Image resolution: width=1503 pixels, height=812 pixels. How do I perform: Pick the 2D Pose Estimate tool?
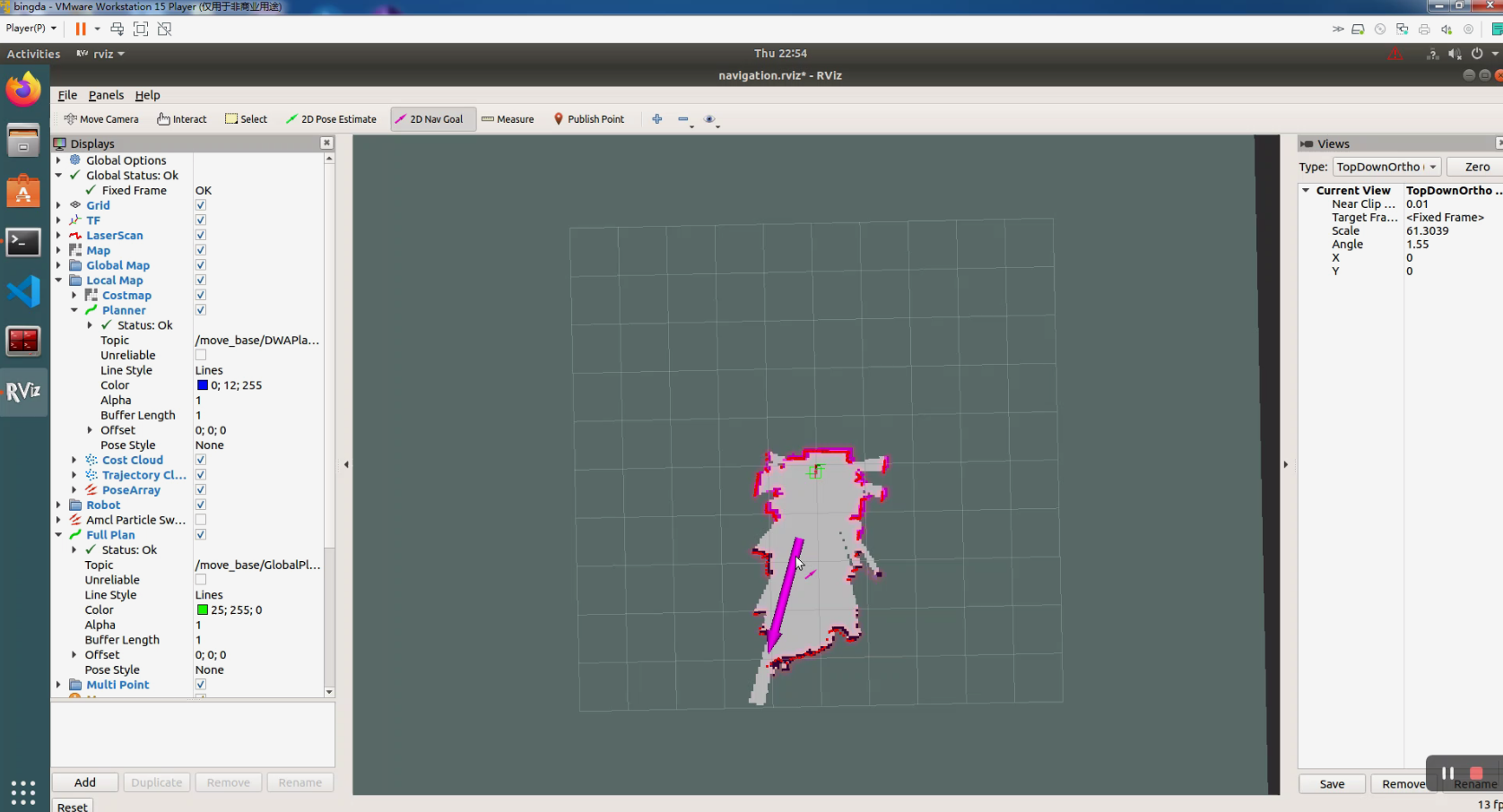pos(331,119)
